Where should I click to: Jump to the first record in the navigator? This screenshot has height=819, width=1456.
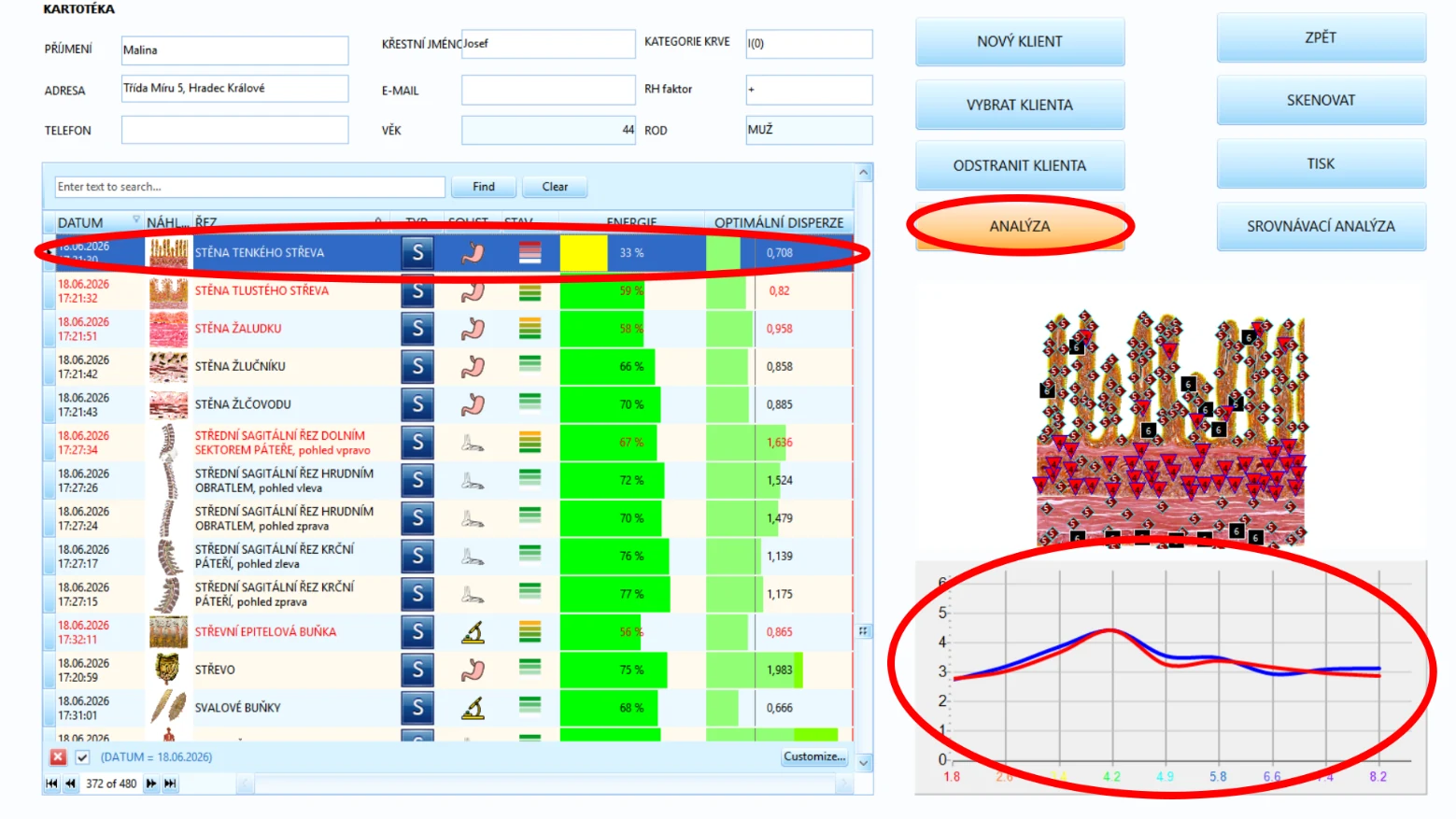click(51, 784)
